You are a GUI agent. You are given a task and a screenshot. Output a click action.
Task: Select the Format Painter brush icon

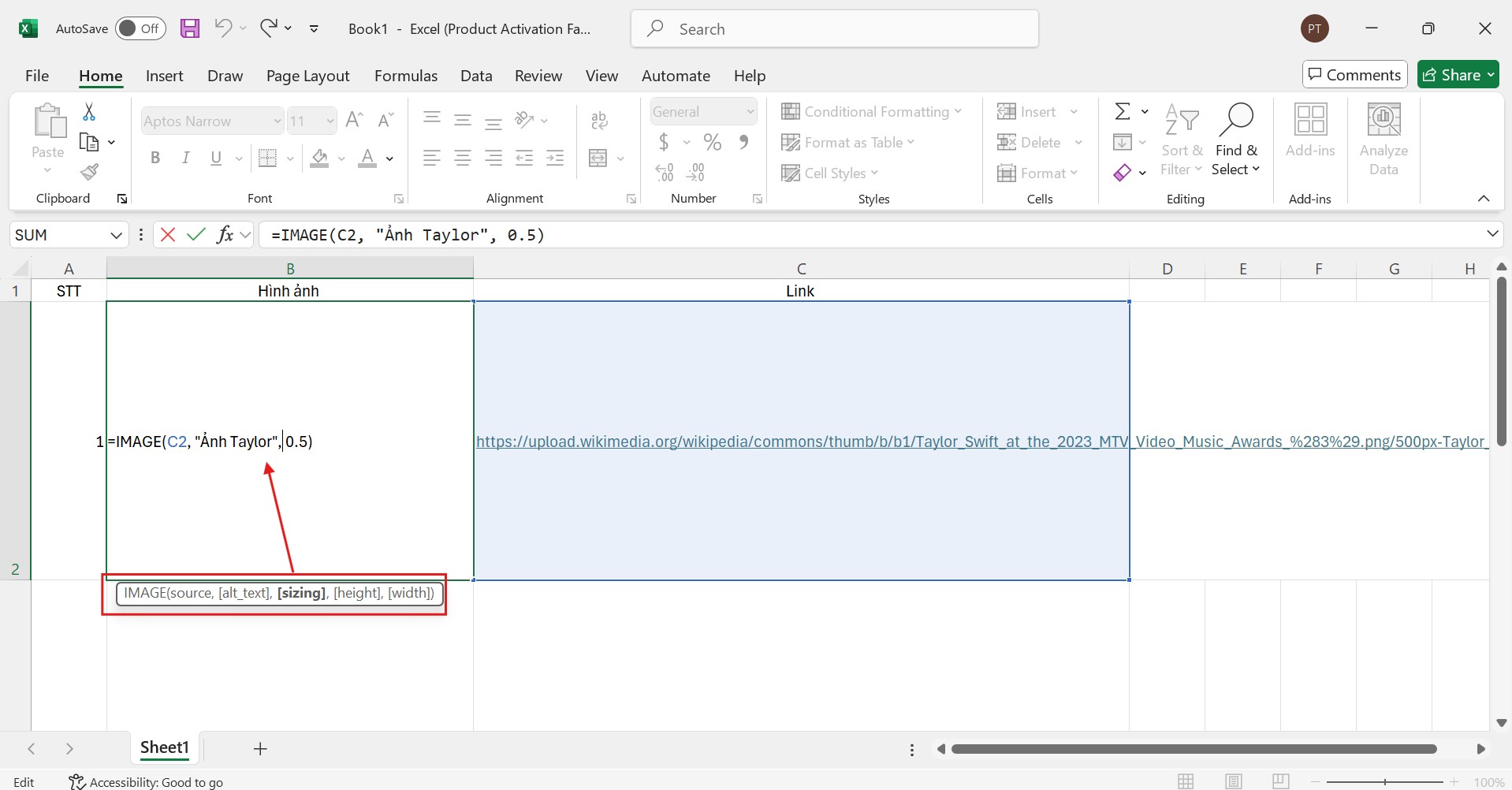[x=89, y=172]
